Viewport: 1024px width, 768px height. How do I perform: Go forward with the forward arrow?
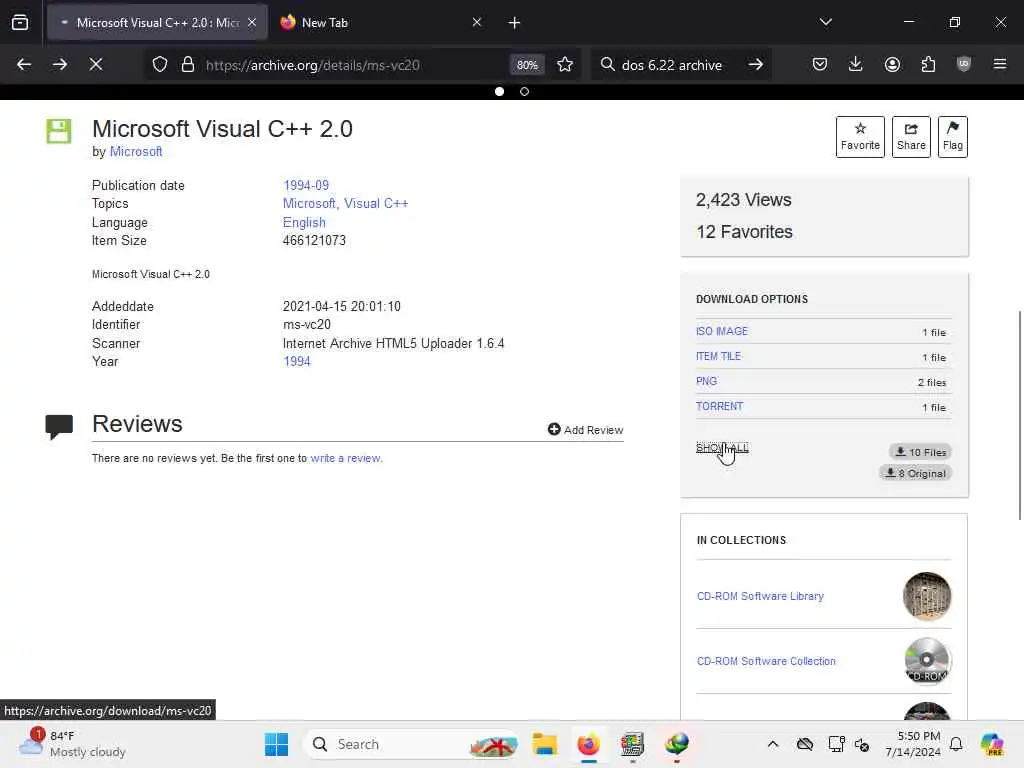59,64
